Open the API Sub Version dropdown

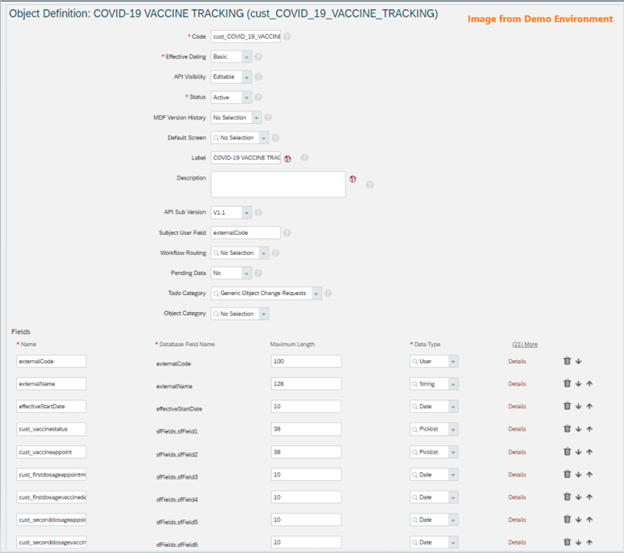246,212
